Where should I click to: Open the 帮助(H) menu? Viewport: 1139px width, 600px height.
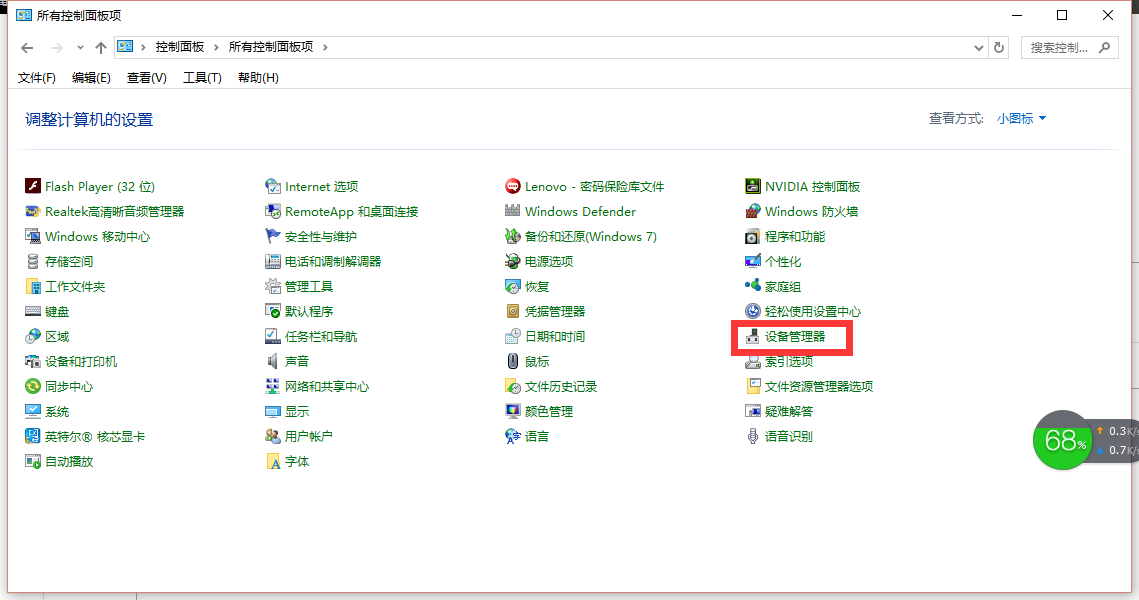coord(258,78)
